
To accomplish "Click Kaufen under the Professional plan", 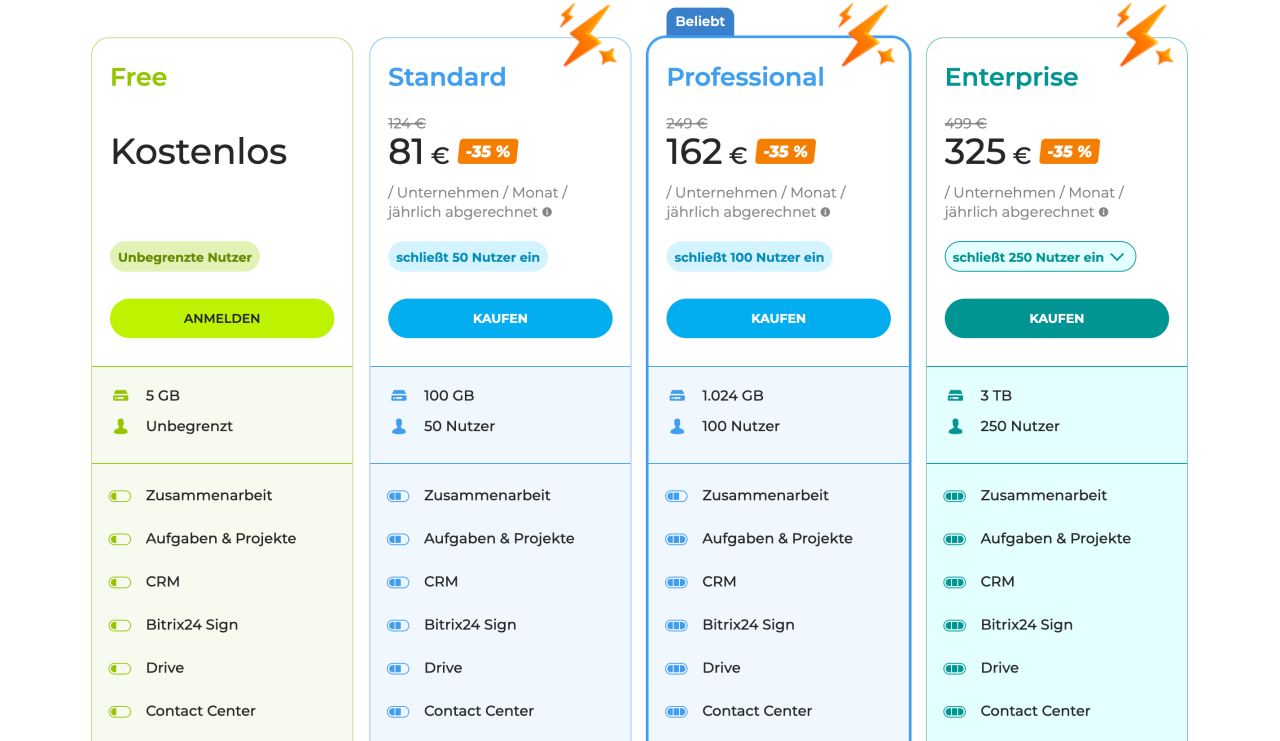I will pyautogui.click(x=778, y=318).
